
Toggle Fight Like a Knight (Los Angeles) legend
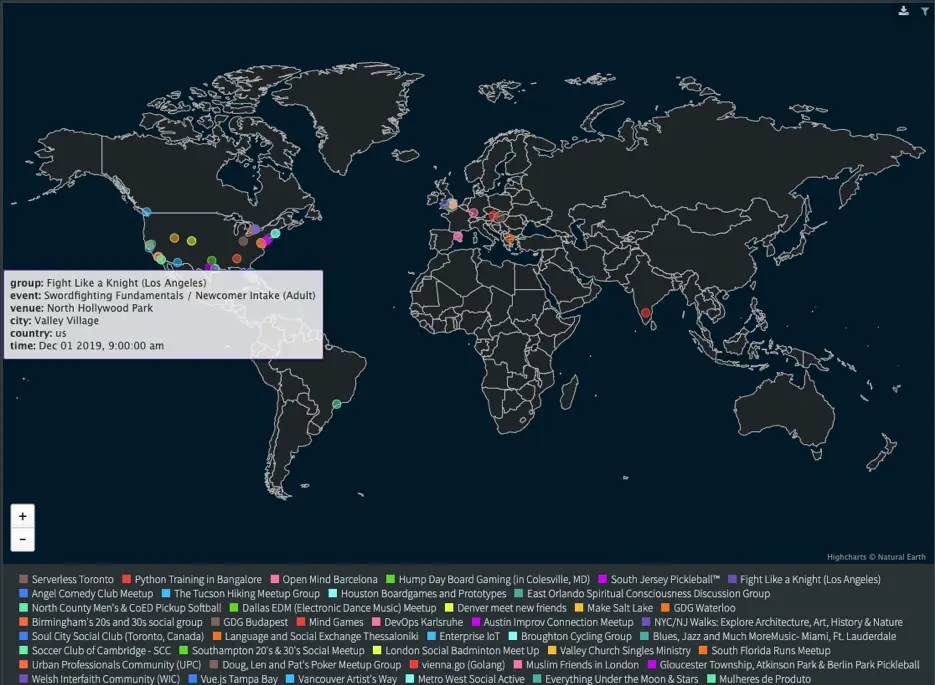(x=810, y=579)
